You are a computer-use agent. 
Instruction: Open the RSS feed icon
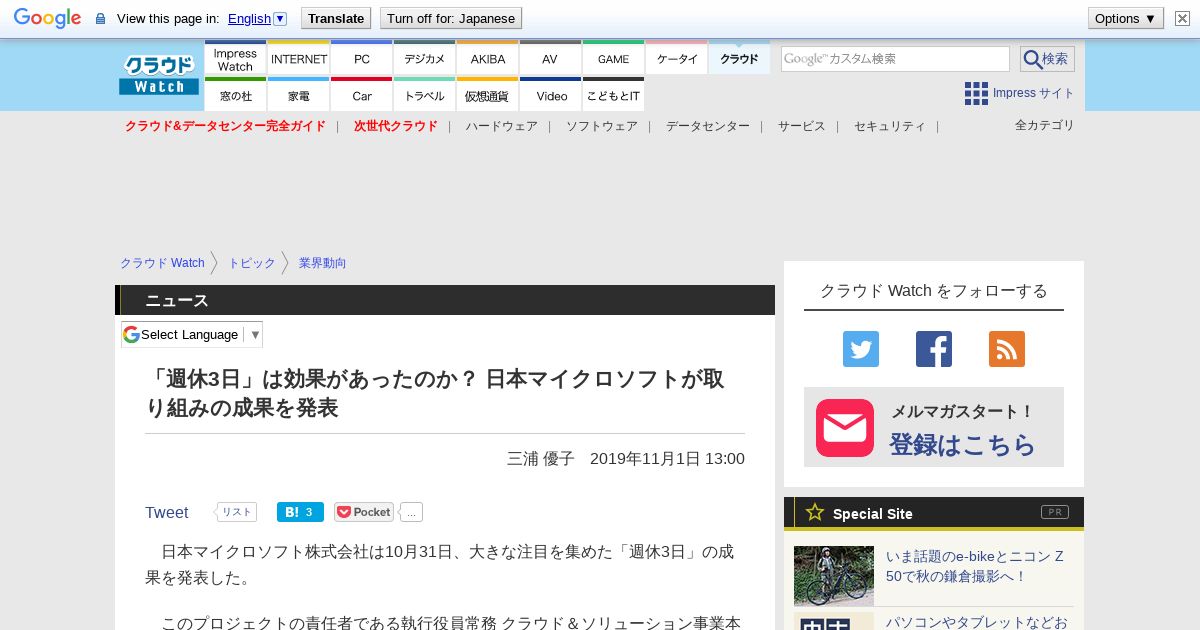click(x=1007, y=349)
